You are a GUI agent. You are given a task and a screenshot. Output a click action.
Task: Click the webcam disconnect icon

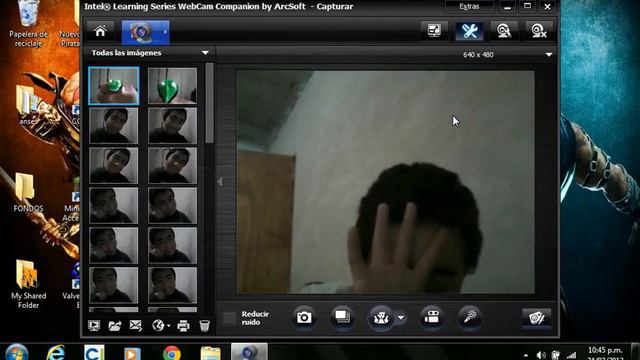coord(539,31)
